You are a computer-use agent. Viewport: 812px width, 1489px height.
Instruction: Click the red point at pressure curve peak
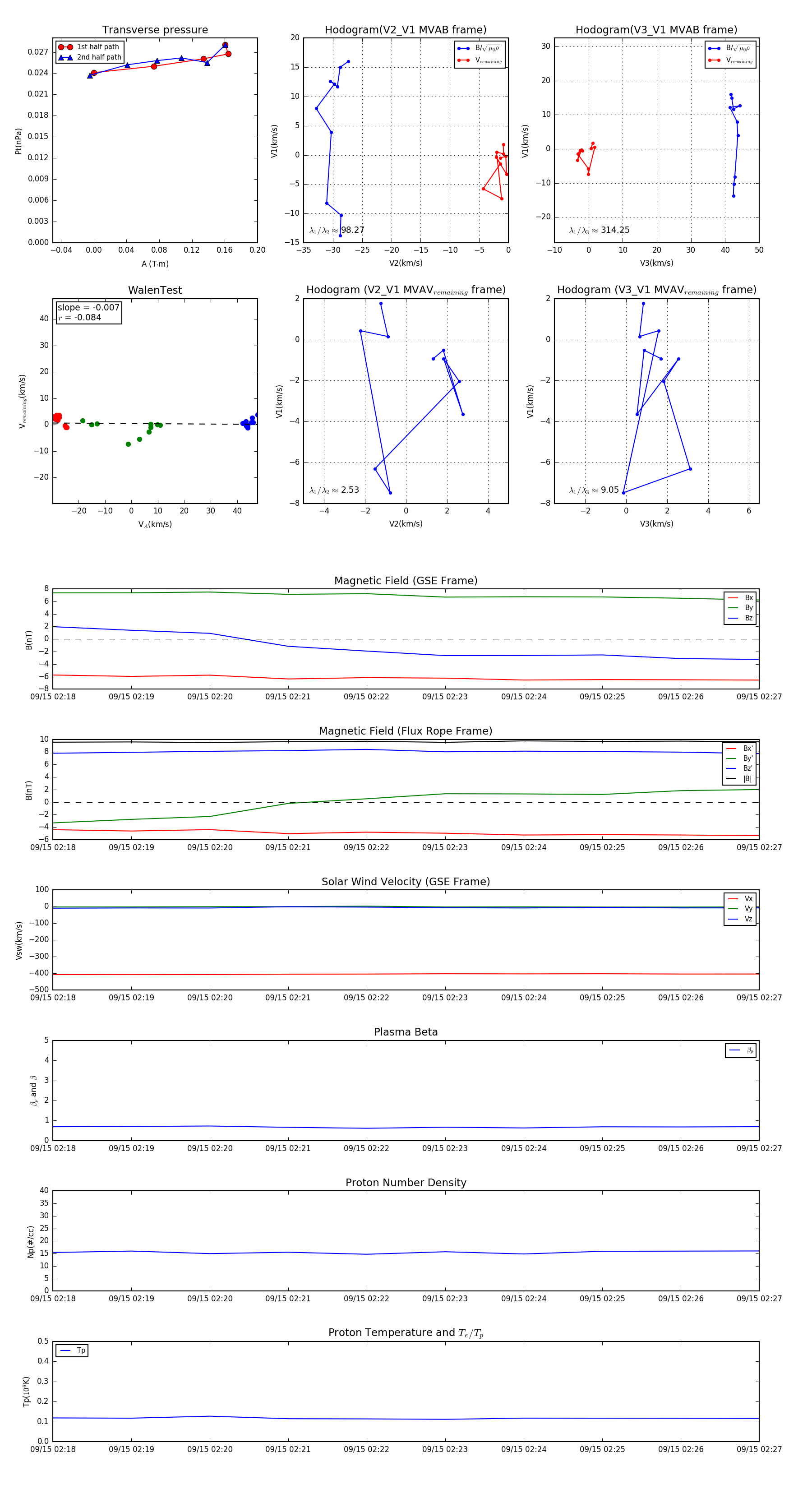(x=226, y=45)
